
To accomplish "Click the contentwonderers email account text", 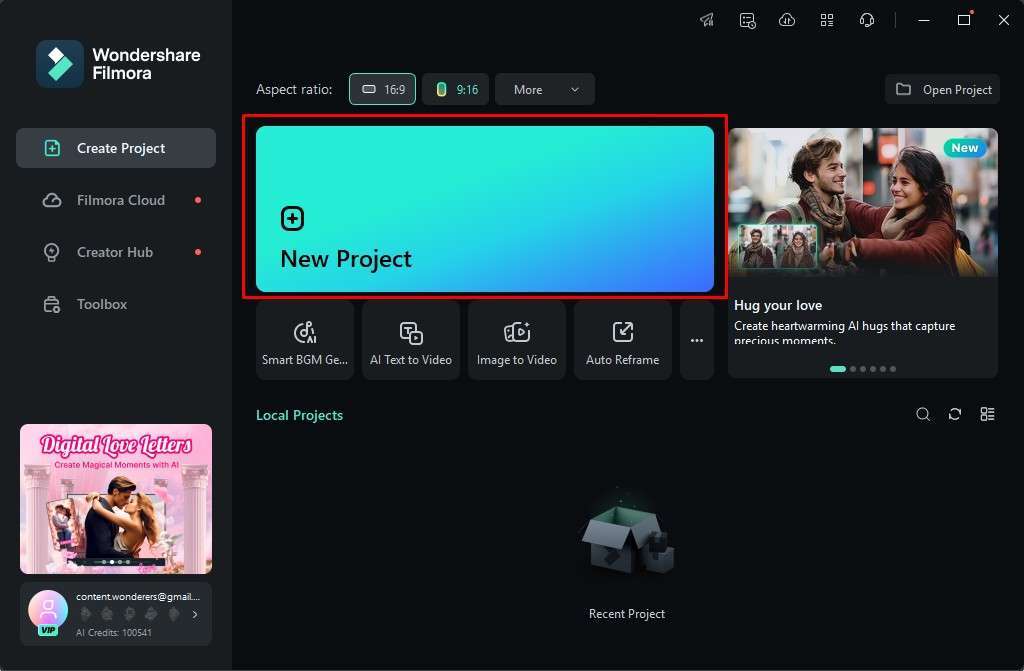I will click(138, 597).
